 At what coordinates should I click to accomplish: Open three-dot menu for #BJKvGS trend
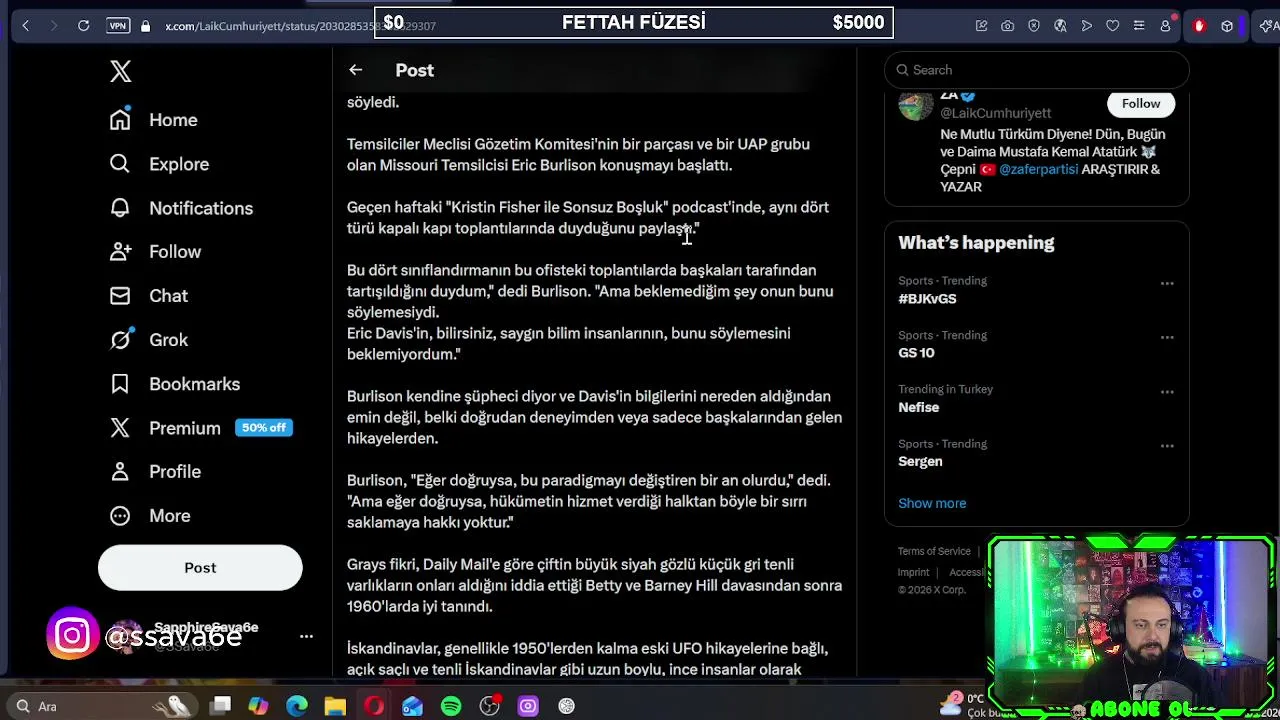tap(1167, 284)
